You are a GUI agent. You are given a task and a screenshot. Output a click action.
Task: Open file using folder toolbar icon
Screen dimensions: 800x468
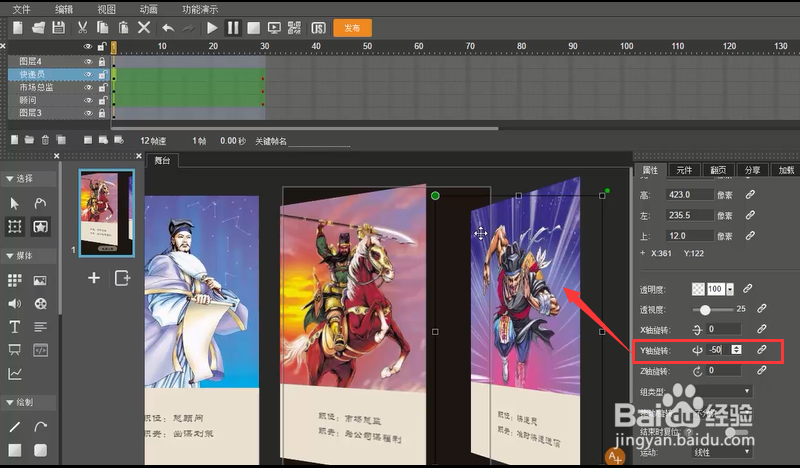coord(38,28)
